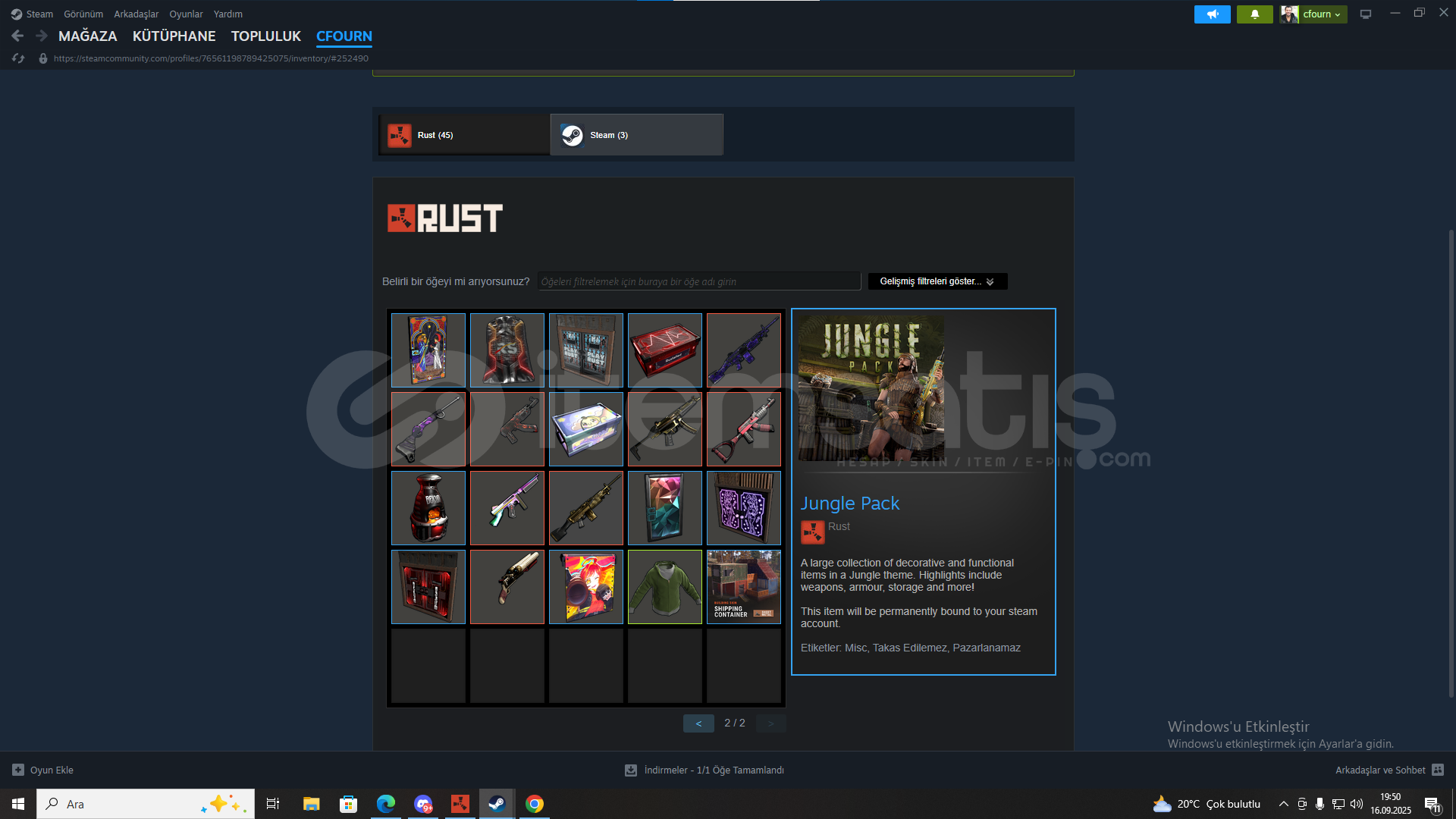The image size is (1456, 819).
Task: Select the blue purple assault rifle item
Action: (744, 350)
